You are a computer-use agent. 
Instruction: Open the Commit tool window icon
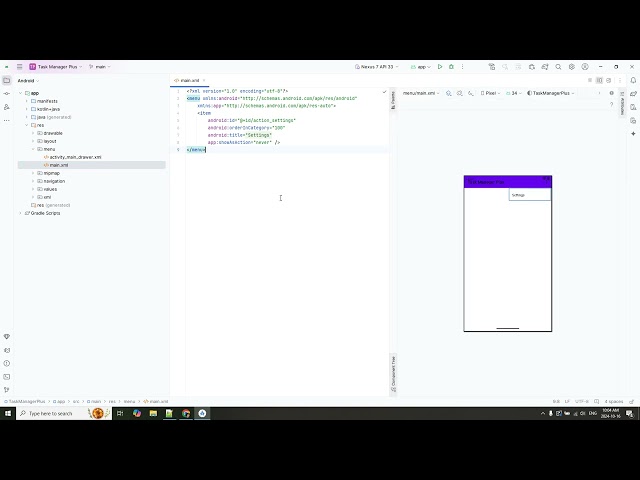coord(7,94)
